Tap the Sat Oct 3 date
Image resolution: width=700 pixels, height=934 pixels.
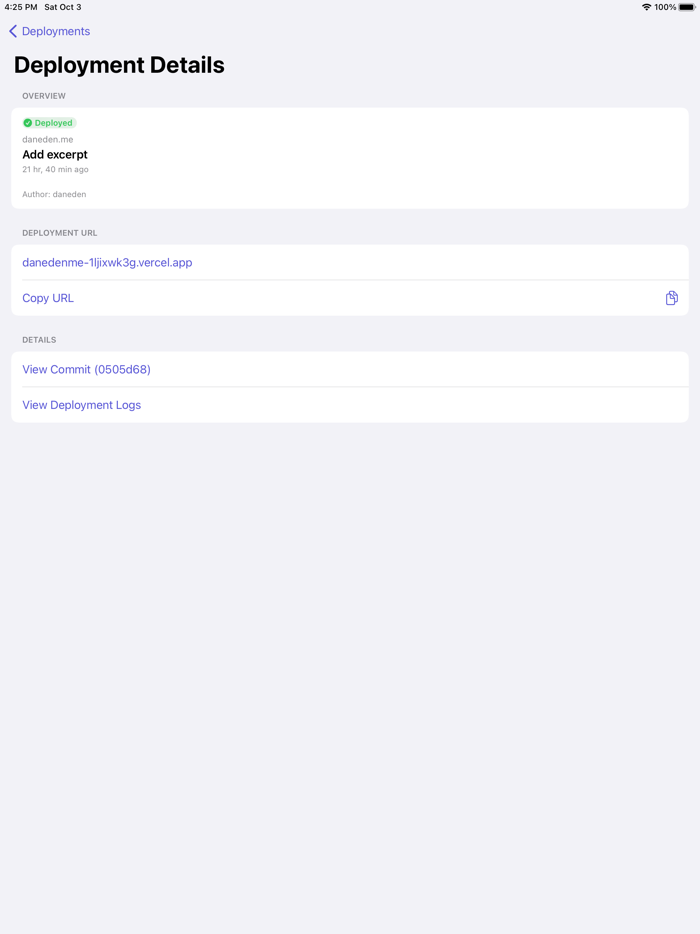coord(63,7)
